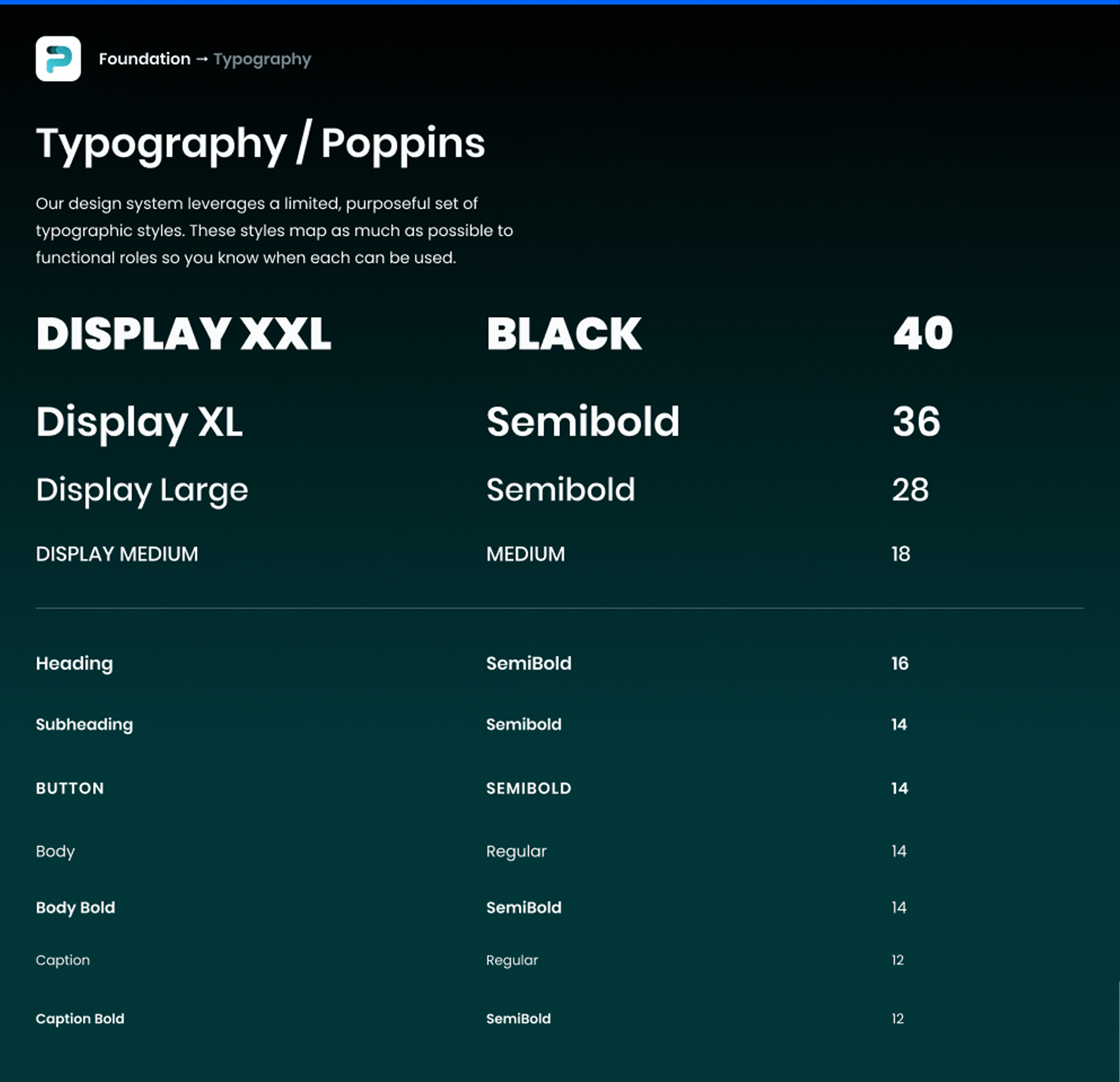Click the breadcrumb arrow separator

pyautogui.click(x=202, y=59)
